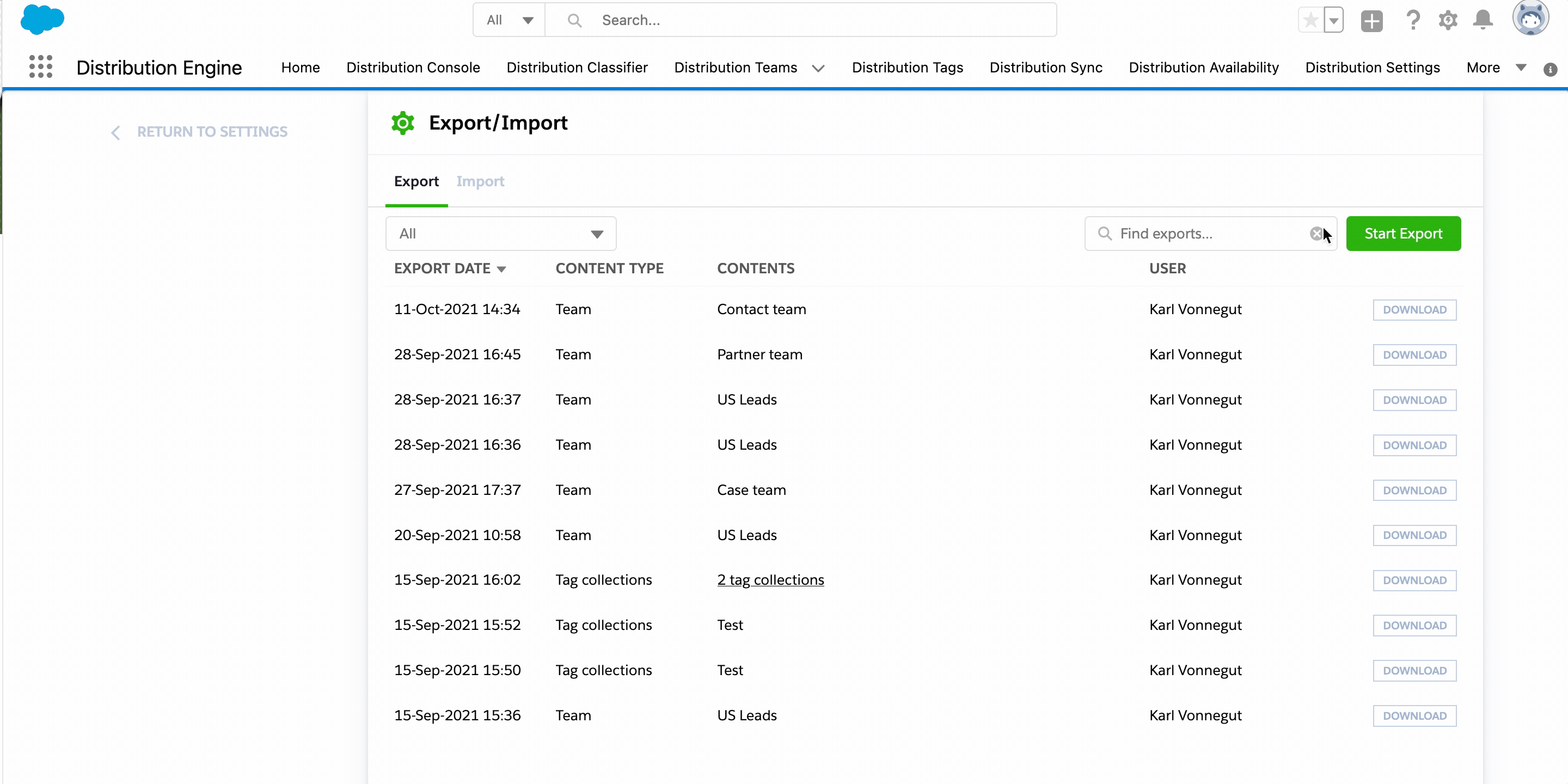Download the Case team export
The image size is (1568, 784).
tap(1414, 490)
